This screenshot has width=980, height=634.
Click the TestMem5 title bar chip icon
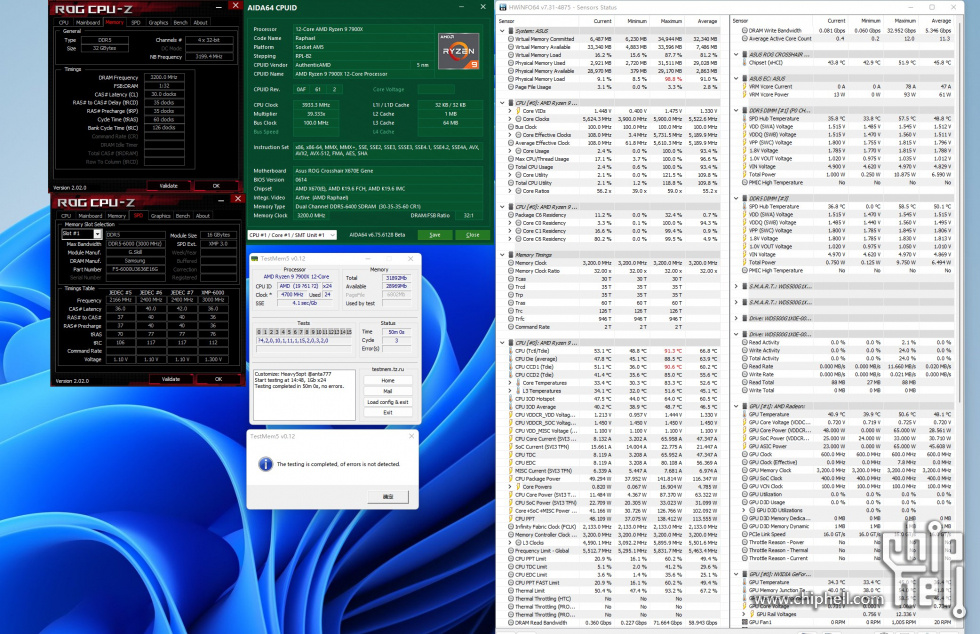pos(254,258)
